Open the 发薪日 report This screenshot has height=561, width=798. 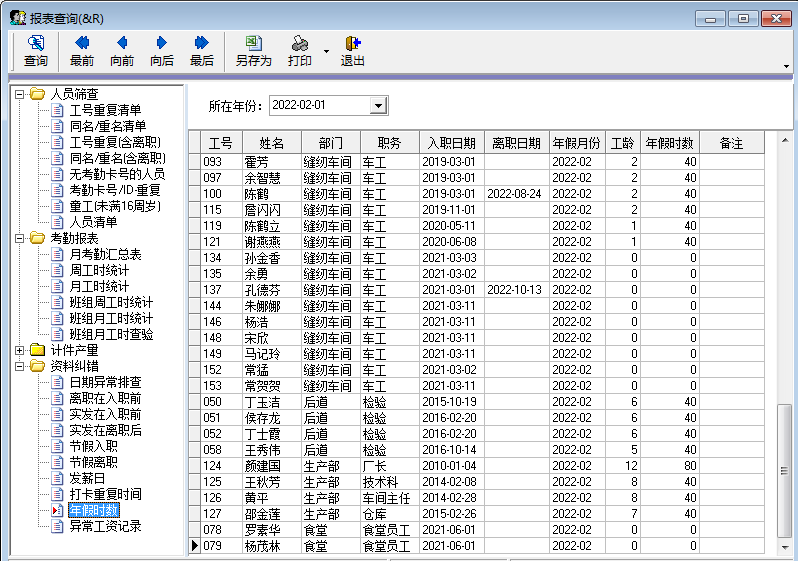tap(87, 478)
